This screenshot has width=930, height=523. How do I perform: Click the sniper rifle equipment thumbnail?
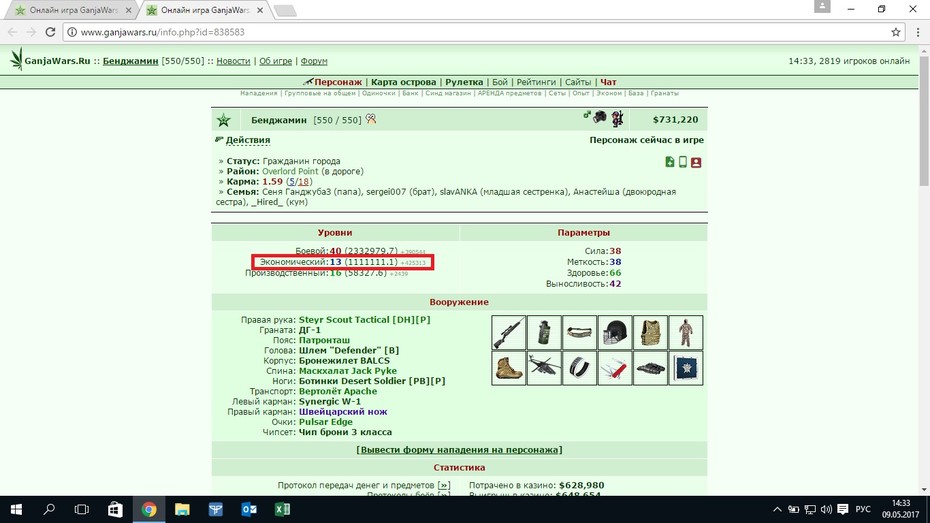pos(508,333)
